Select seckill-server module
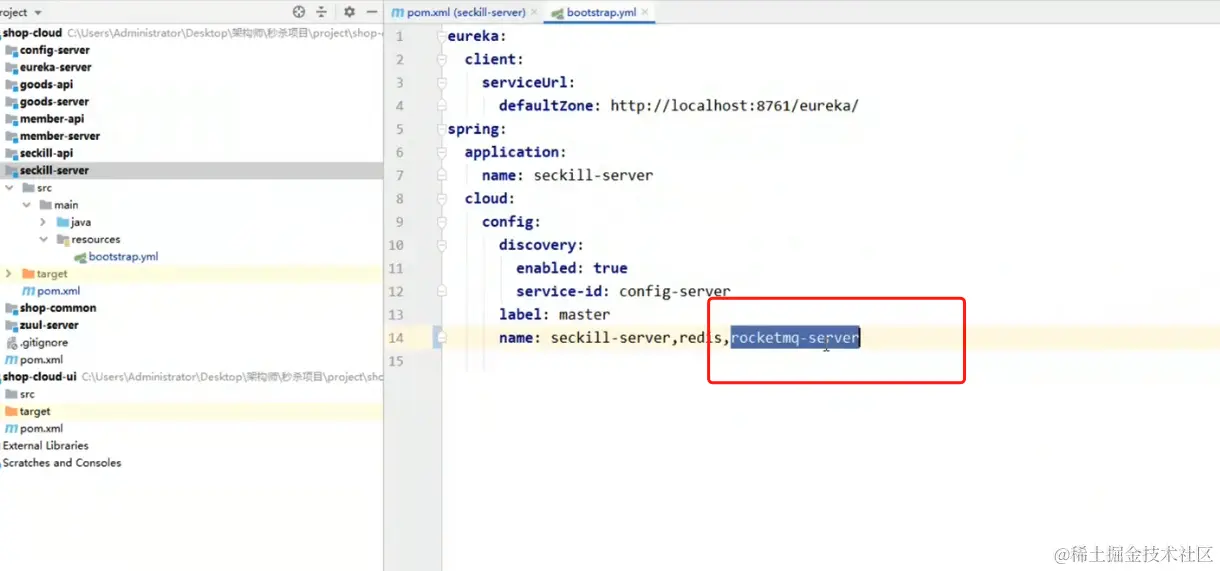Viewport: 1220px width, 571px height. click(x=54, y=170)
